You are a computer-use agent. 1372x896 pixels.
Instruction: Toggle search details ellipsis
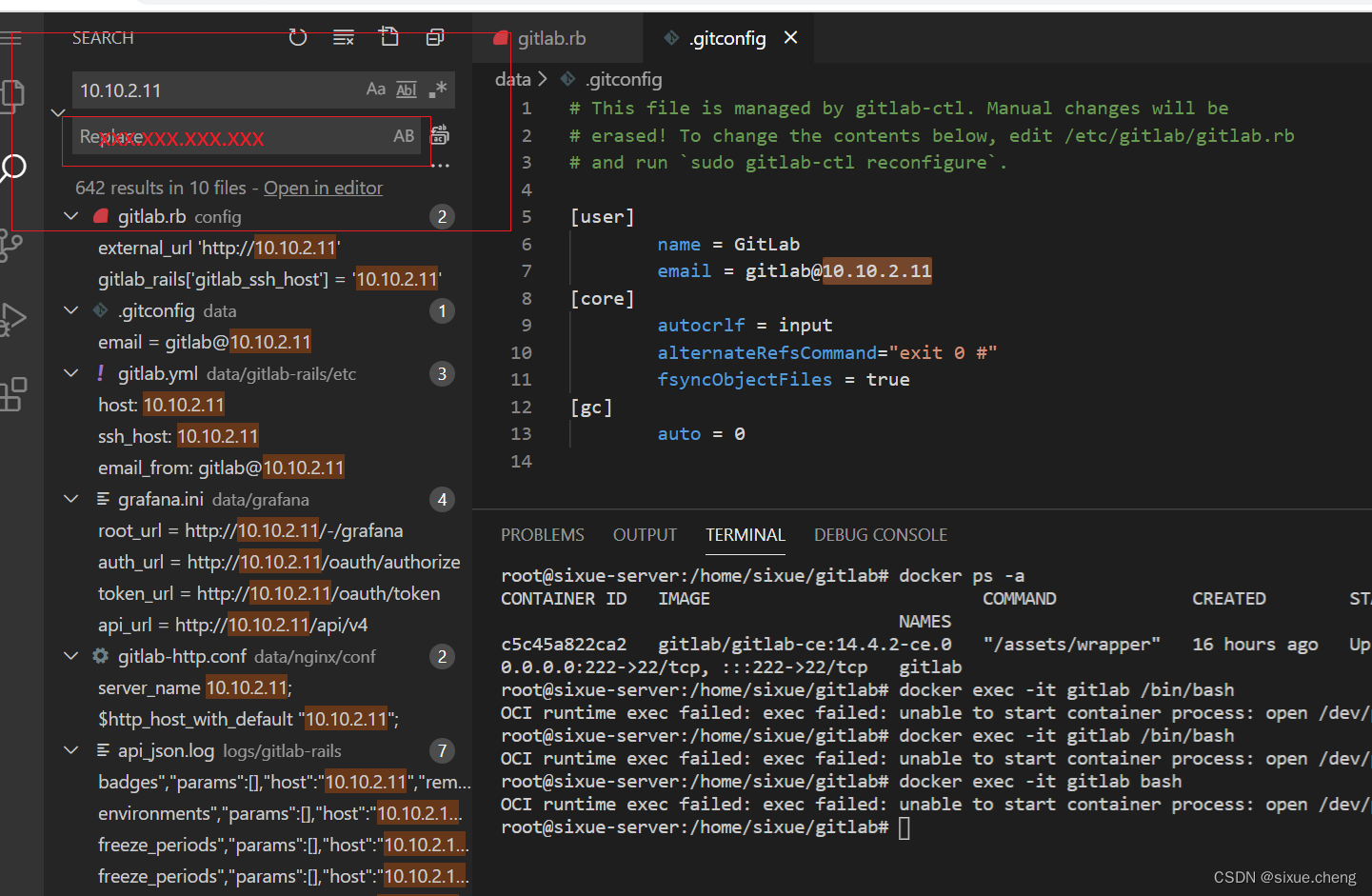[440, 166]
